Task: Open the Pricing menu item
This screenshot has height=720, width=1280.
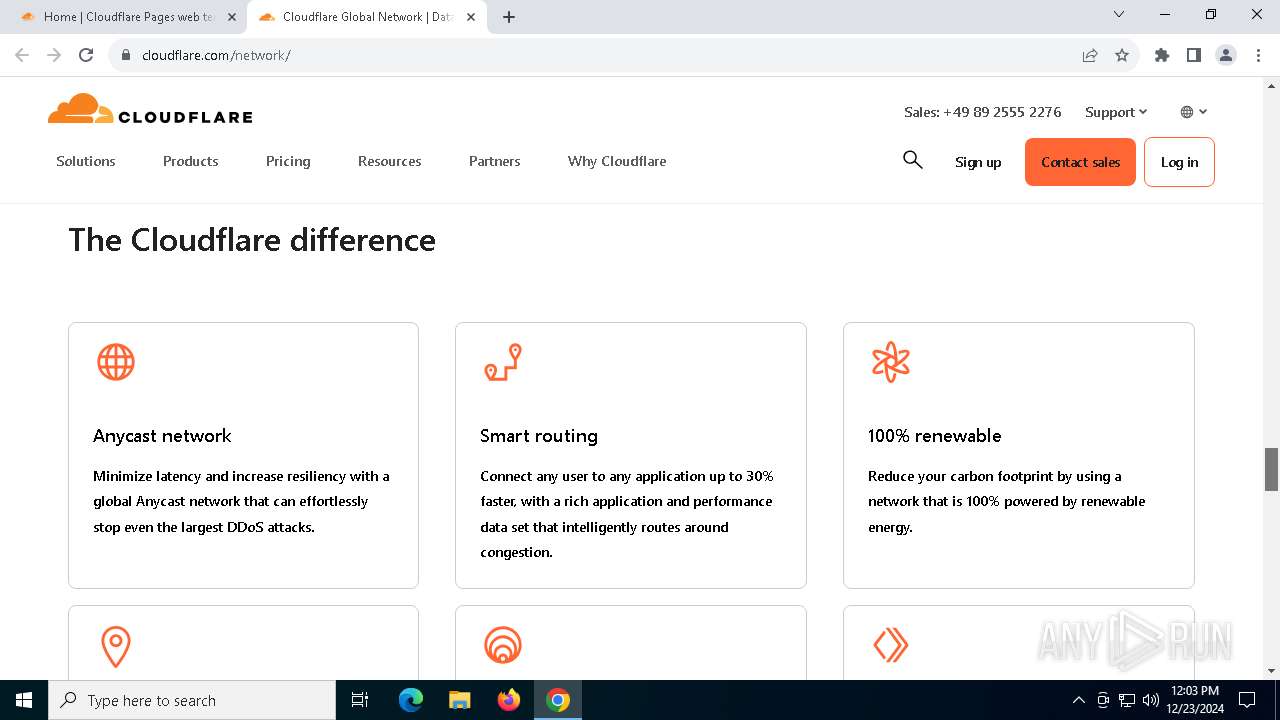Action: coord(288,161)
